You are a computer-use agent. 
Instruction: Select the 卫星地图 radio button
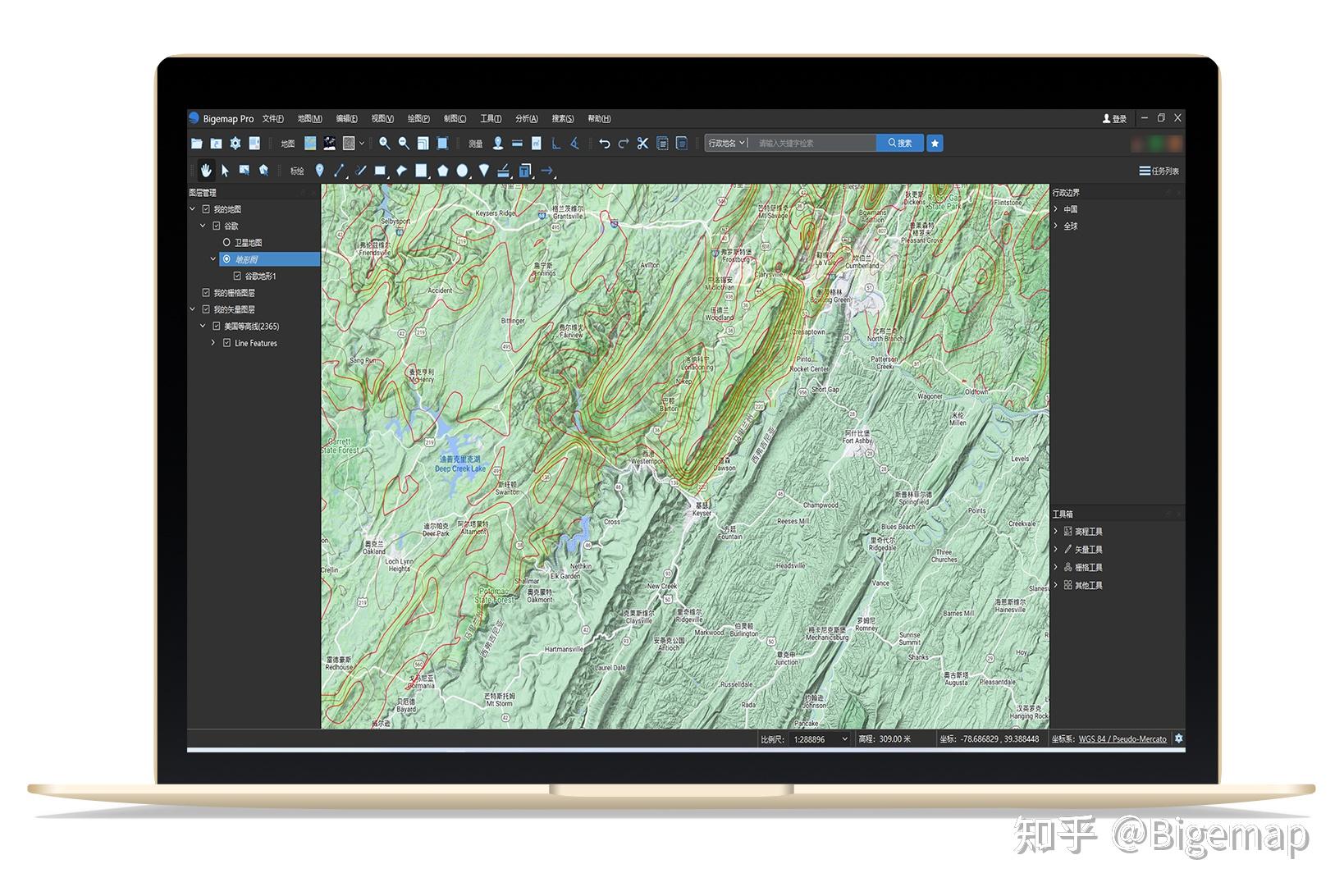pos(226,242)
